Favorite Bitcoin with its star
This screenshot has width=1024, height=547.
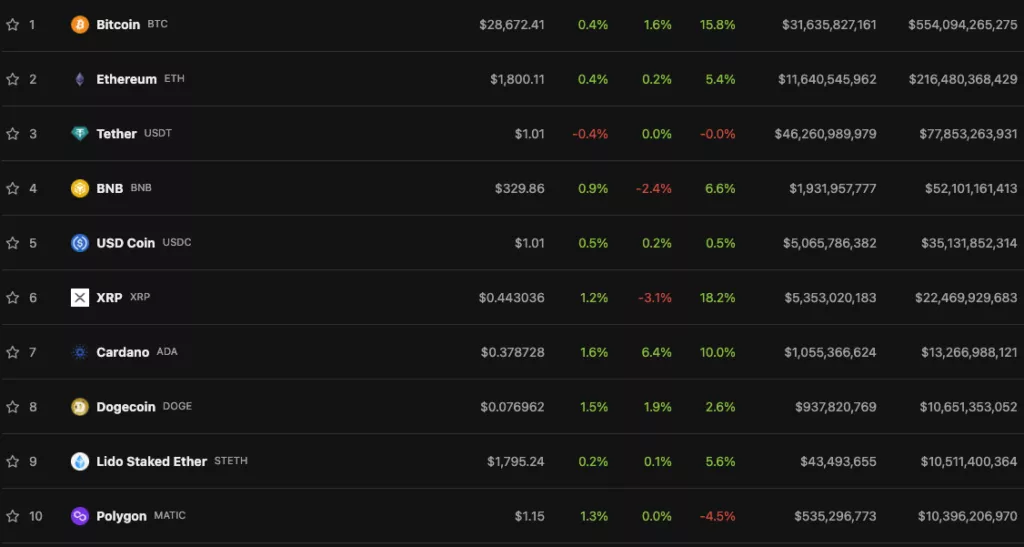point(13,24)
